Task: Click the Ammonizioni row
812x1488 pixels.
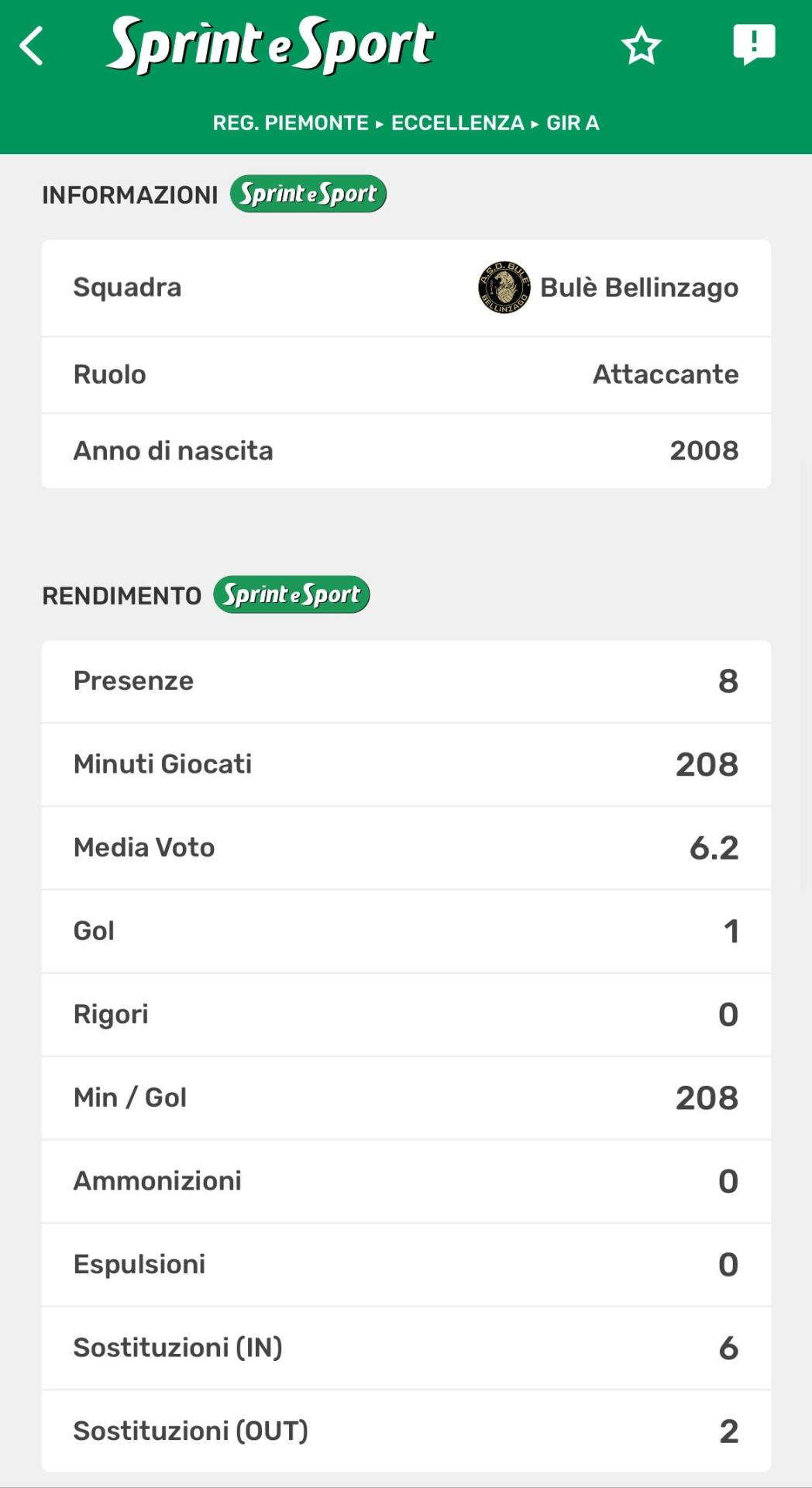Action: 406,1181
